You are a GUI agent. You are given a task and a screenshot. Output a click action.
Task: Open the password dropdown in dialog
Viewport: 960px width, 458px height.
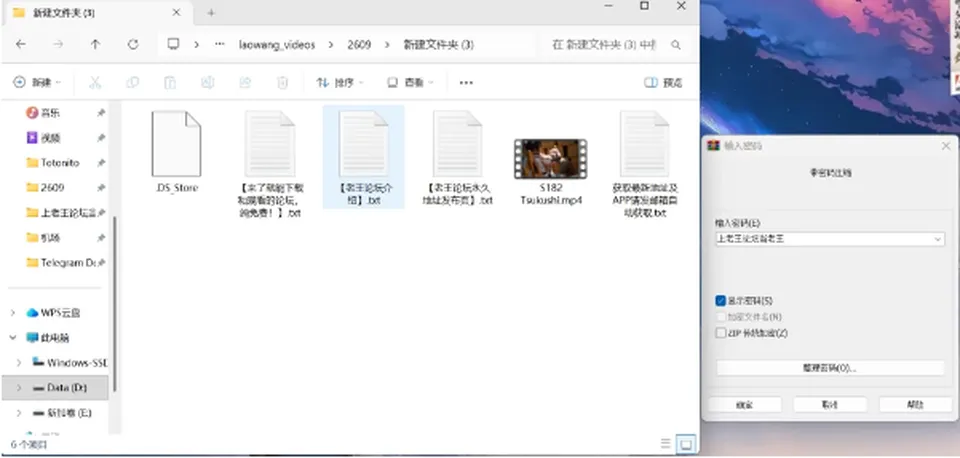pyautogui.click(x=937, y=239)
